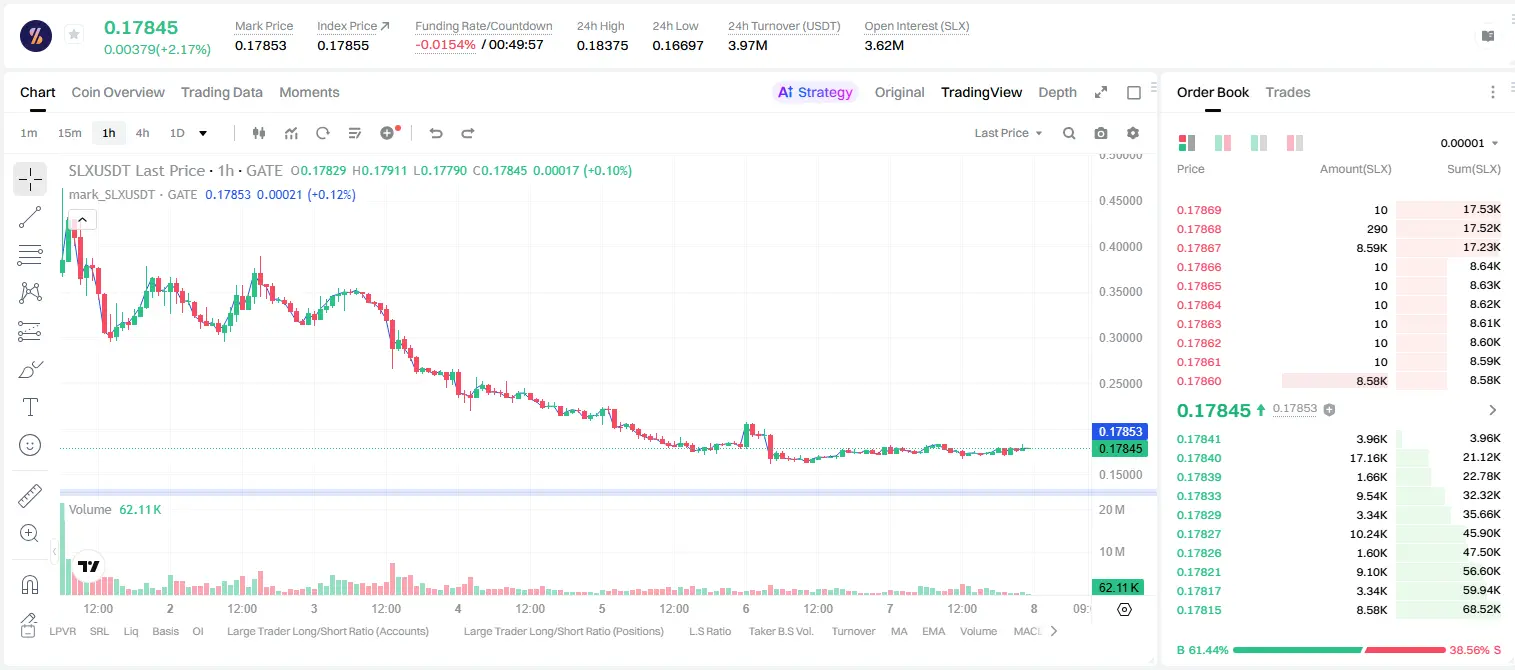Open Index Price details arrow
This screenshot has width=1515, height=670.
click(385, 26)
